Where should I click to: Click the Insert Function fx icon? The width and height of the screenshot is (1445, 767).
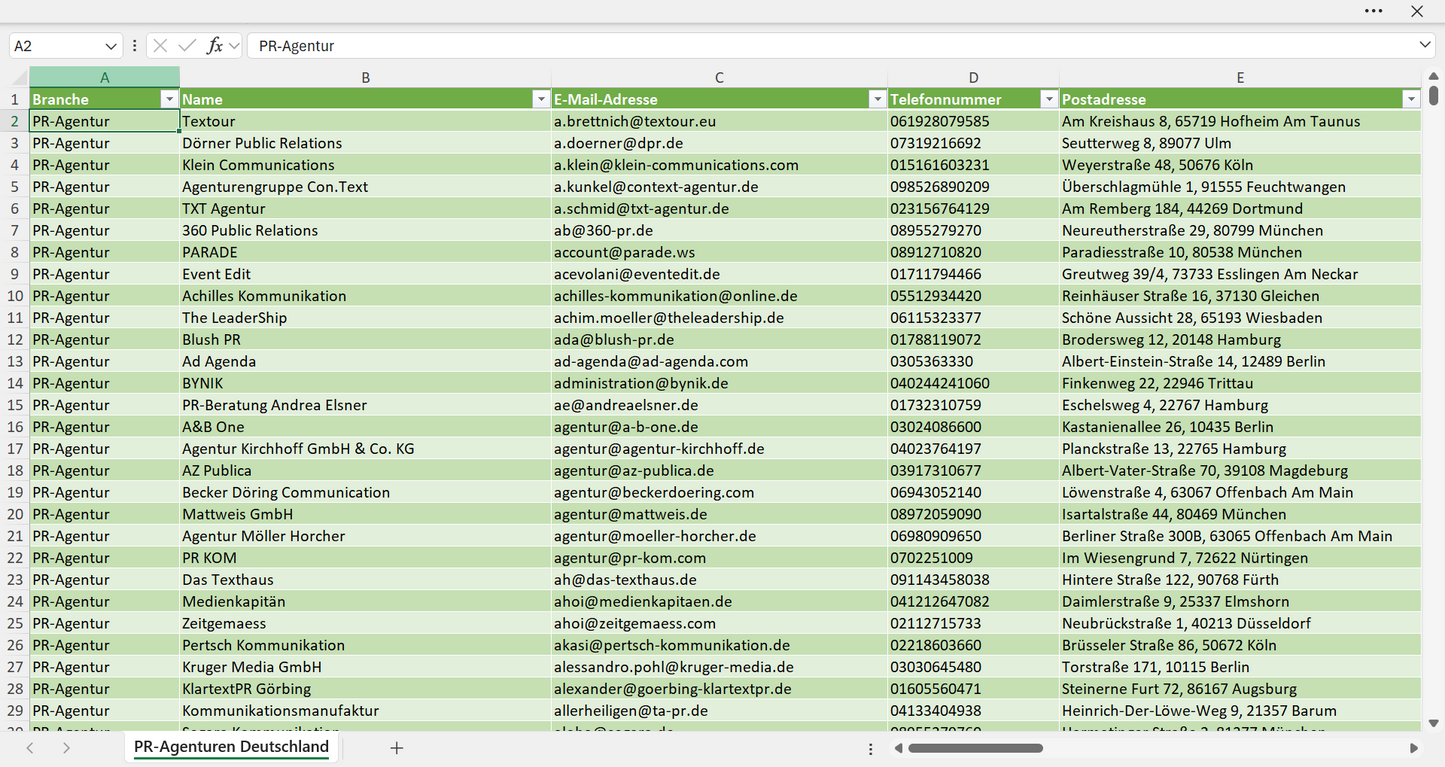coord(214,46)
